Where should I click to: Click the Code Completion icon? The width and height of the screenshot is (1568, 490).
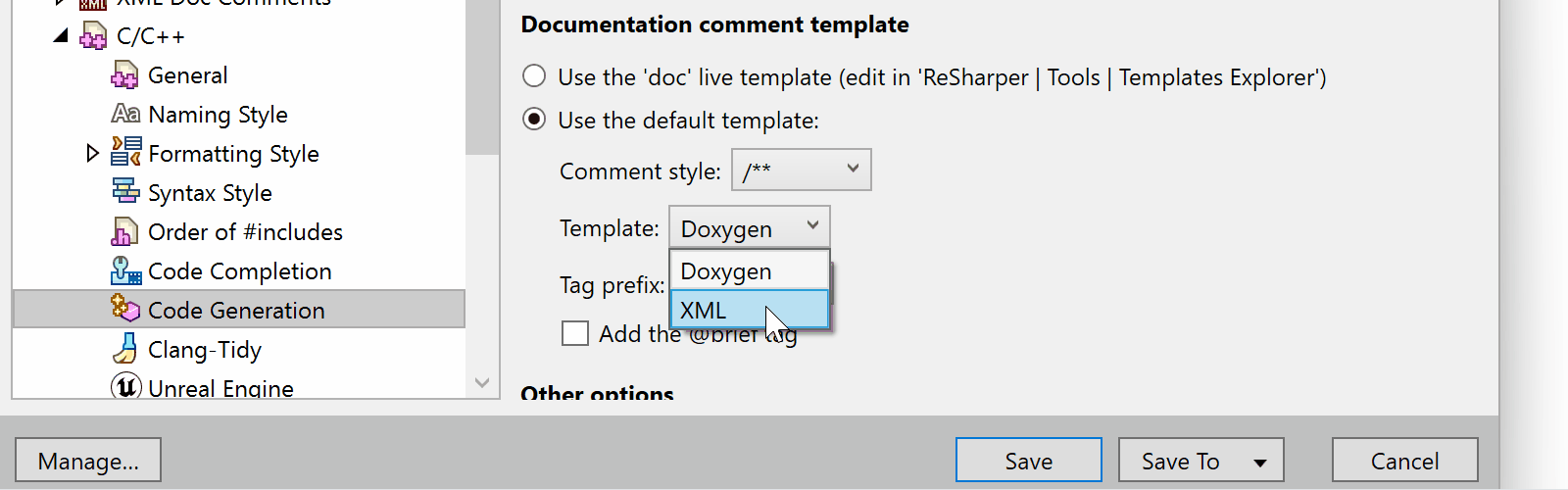pos(125,270)
